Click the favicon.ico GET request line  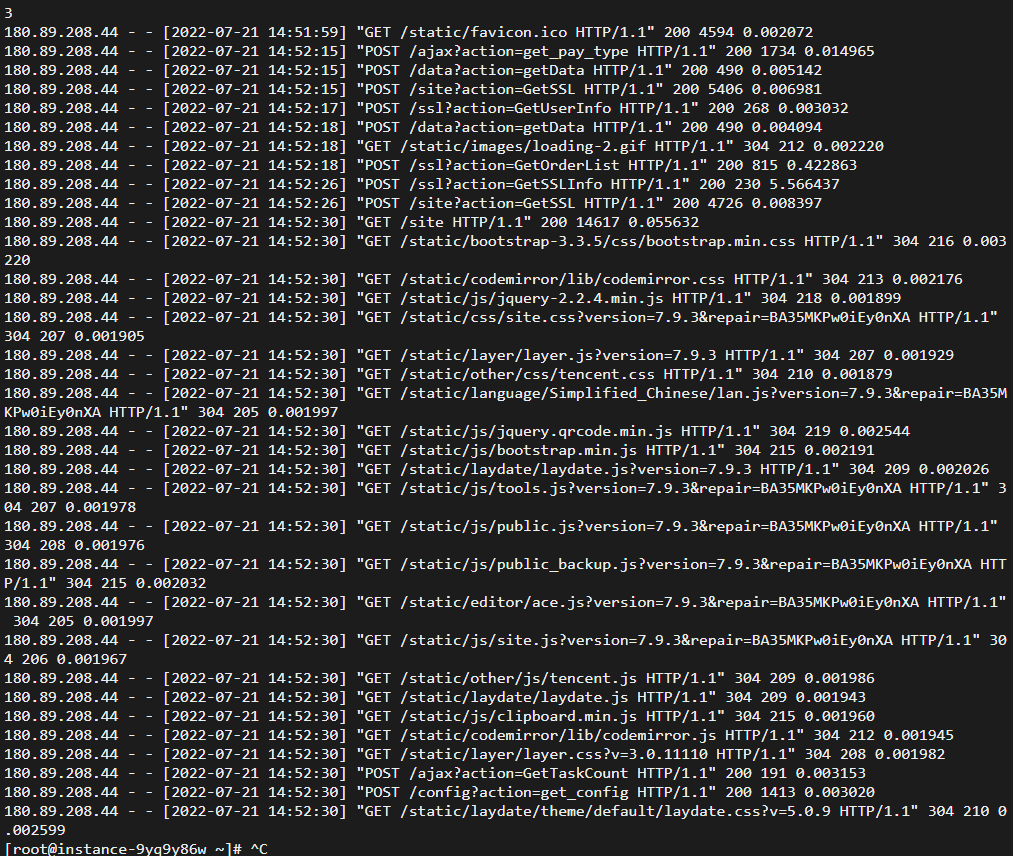[408, 32]
